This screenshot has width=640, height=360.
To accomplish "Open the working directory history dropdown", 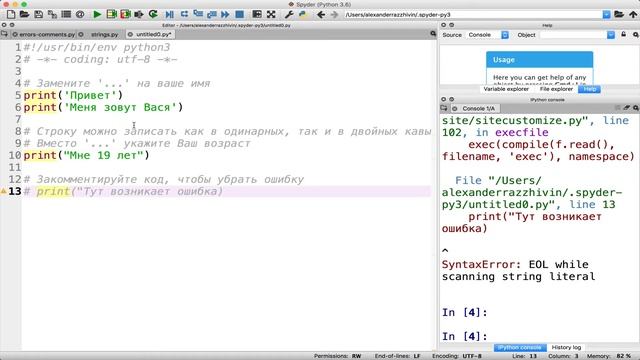I will point(607,15).
